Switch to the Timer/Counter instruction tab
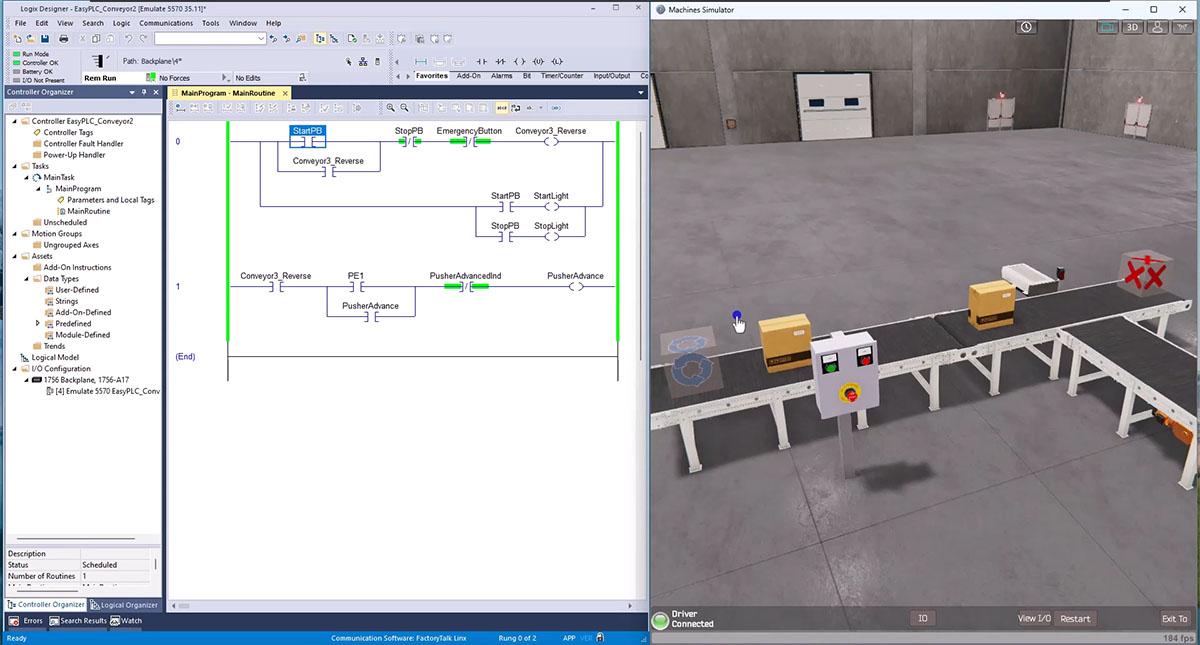The height and width of the screenshot is (645, 1200). (x=561, y=76)
